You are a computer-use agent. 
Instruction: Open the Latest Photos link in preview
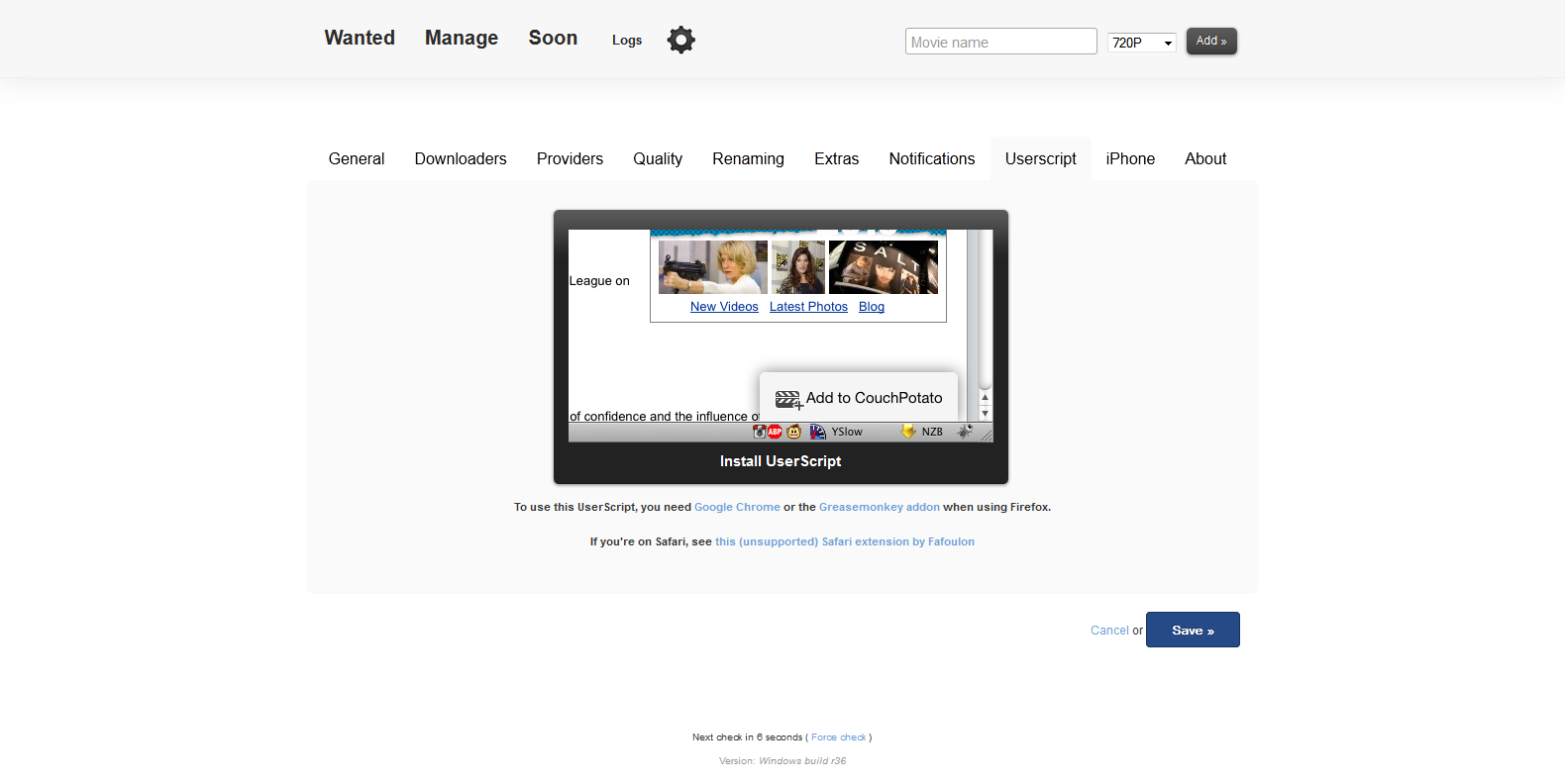coord(808,307)
